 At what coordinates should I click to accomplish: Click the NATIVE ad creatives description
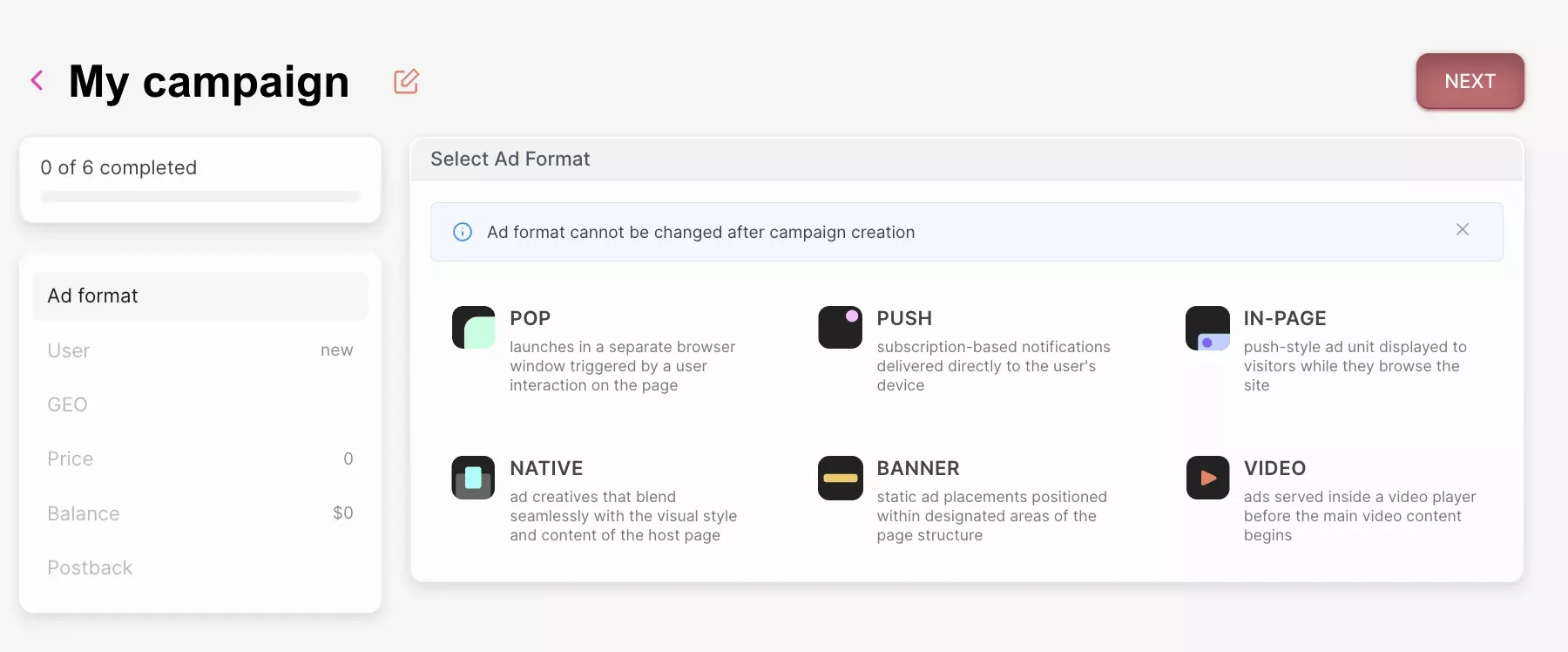[x=624, y=516]
